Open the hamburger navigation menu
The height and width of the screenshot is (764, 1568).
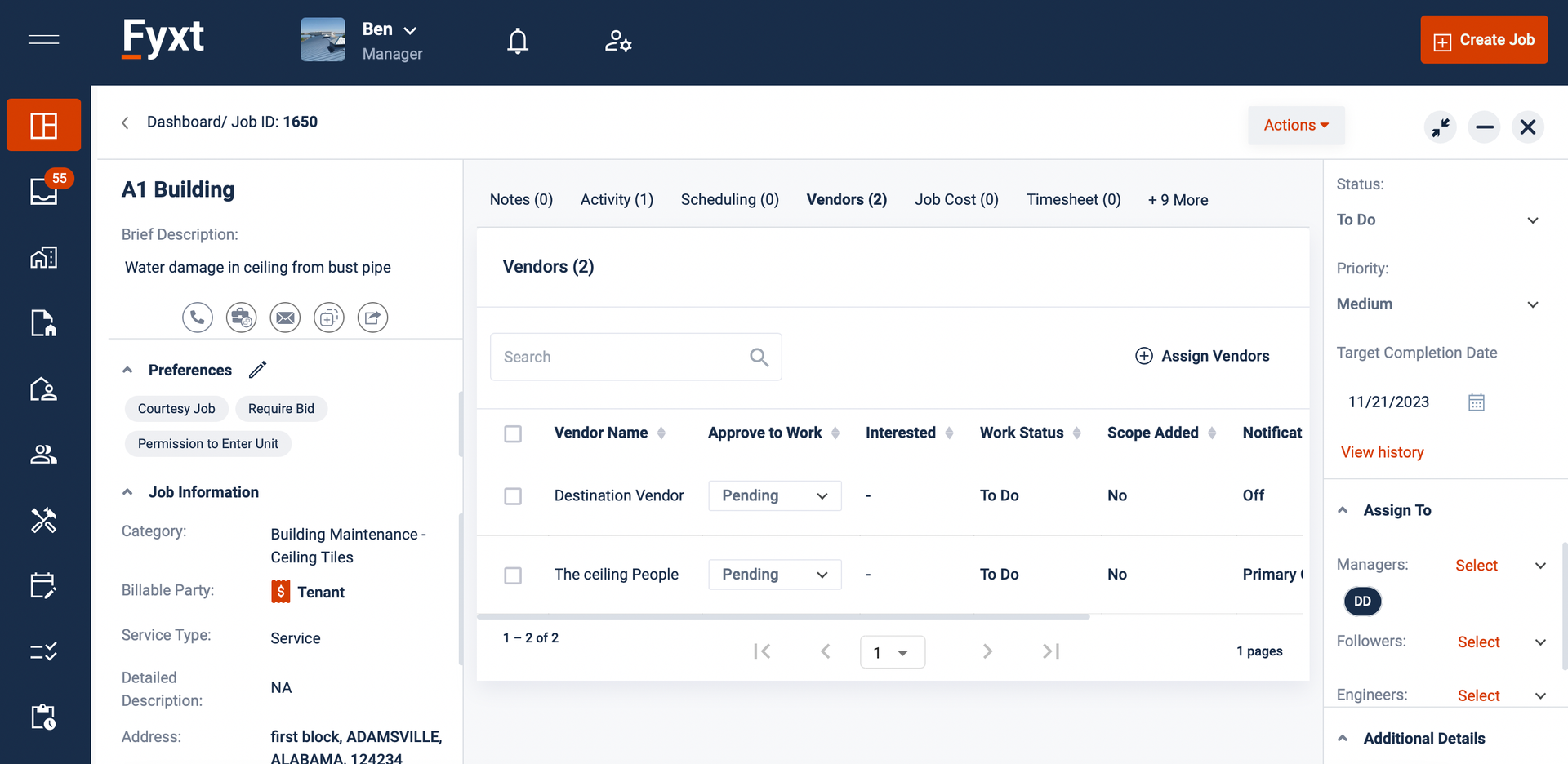click(43, 39)
